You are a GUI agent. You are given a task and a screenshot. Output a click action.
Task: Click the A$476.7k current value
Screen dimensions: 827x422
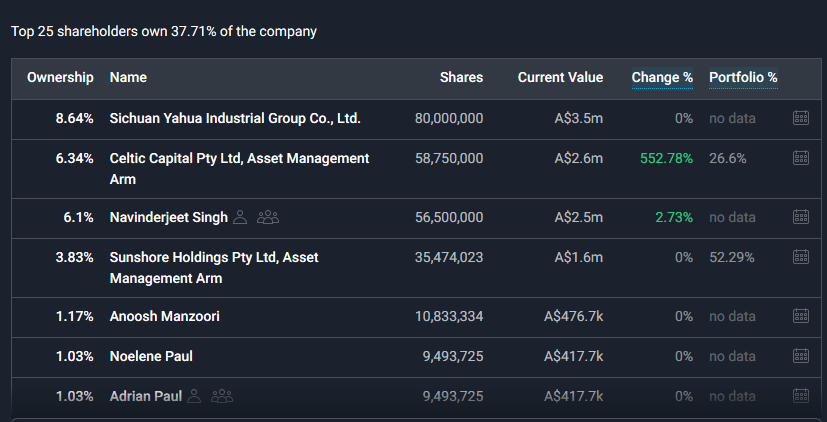(x=573, y=316)
